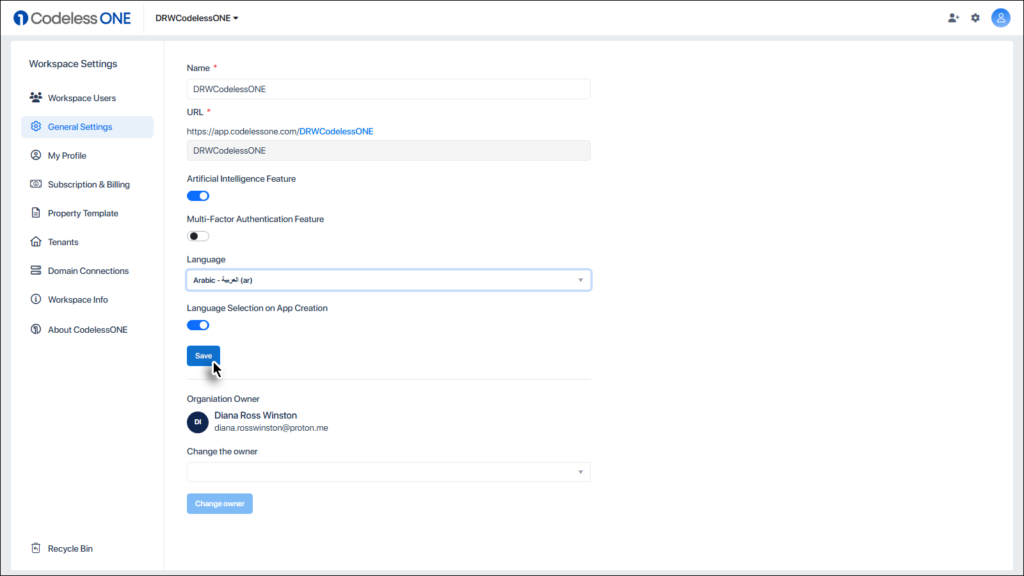Click the Property Template document icon
This screenshot has height=576, width=1024.
pos(36,212)
